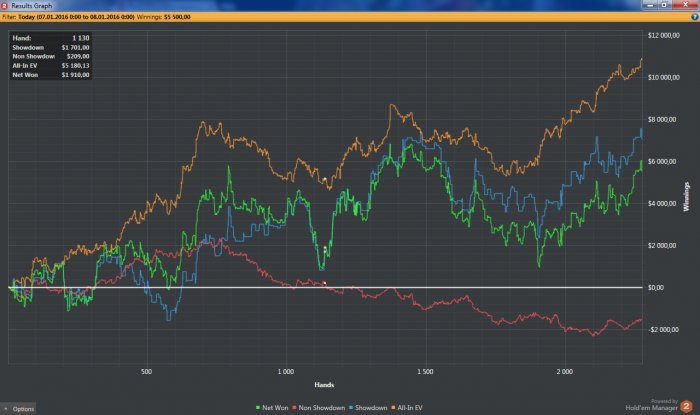Click the Hold'em Manager app icon in title bar
The height and width of the screenshot is (415, 700).
point(4,5)
